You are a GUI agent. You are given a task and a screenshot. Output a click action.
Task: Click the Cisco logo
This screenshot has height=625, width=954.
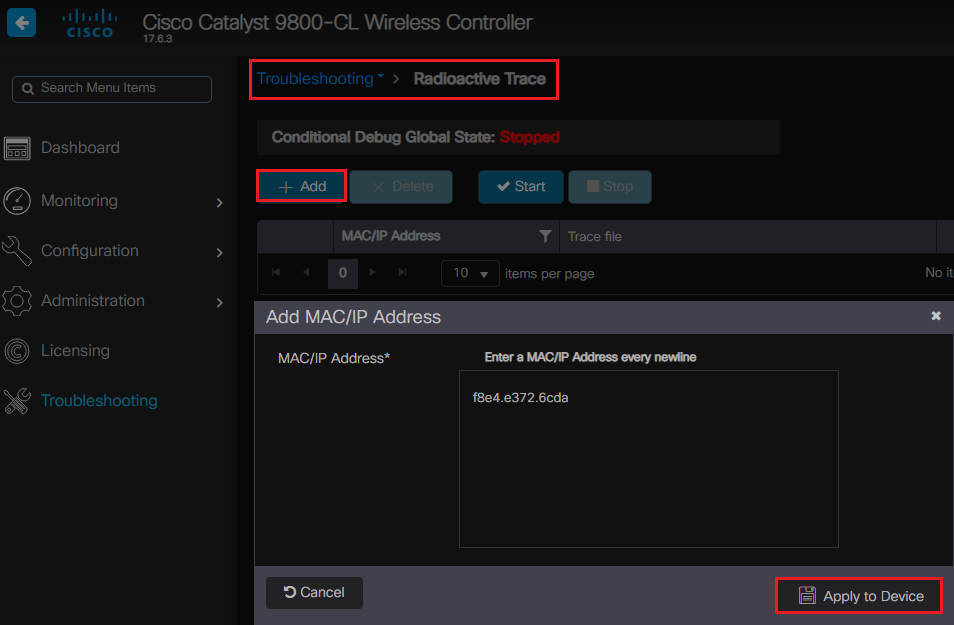tap(90, 23)
